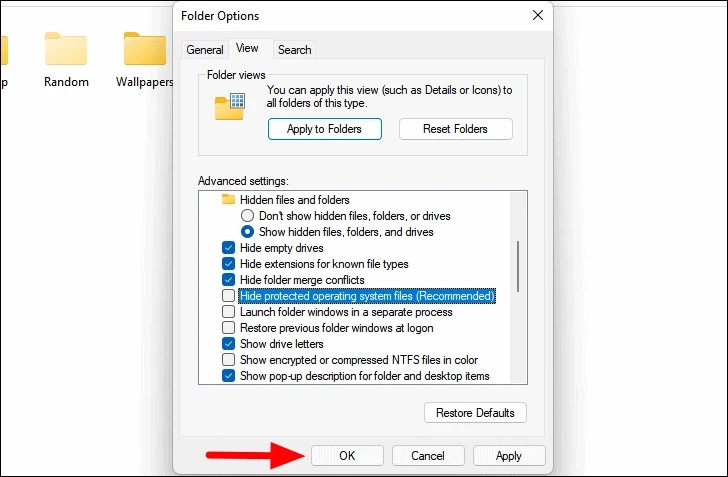The image size is (728, 477).
Task: Uncheck Hide empty drives checkbox
Action: click(228, 248)
